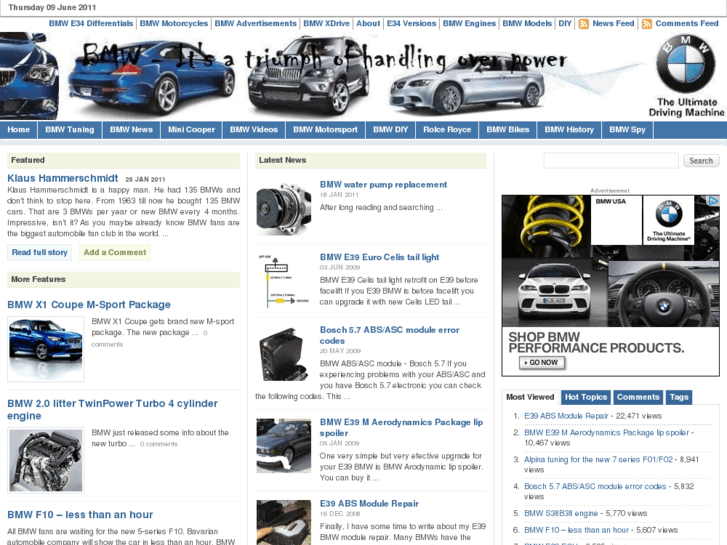Open BMW S38B38 engine link
This screenshot has height=545, width=727.
click(x=561, y=513)
